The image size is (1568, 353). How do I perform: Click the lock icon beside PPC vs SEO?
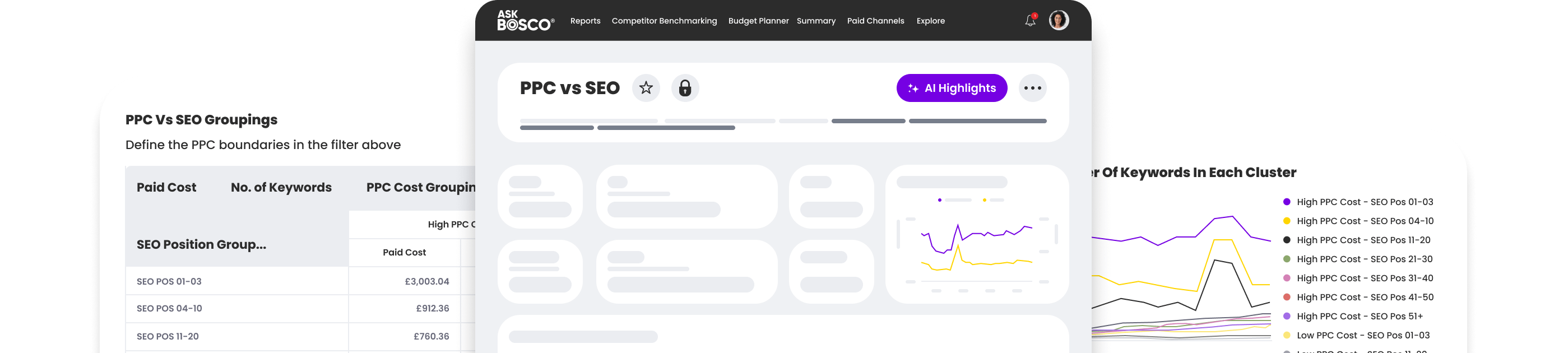click(685, 89)
